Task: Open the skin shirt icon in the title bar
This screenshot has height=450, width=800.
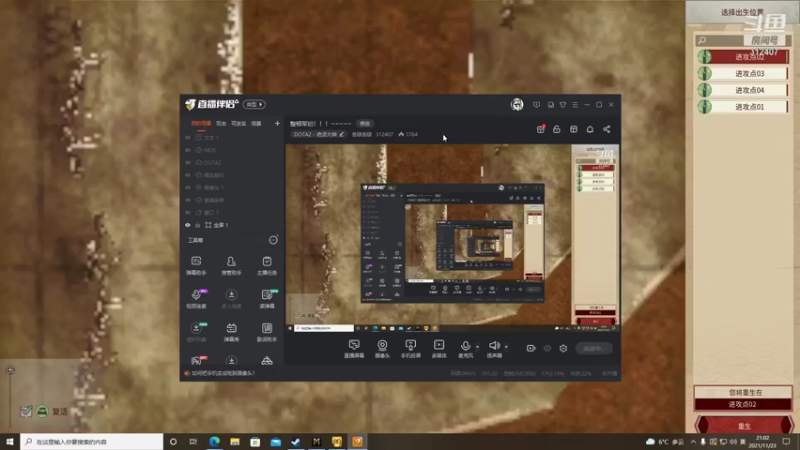Action: 563,105
